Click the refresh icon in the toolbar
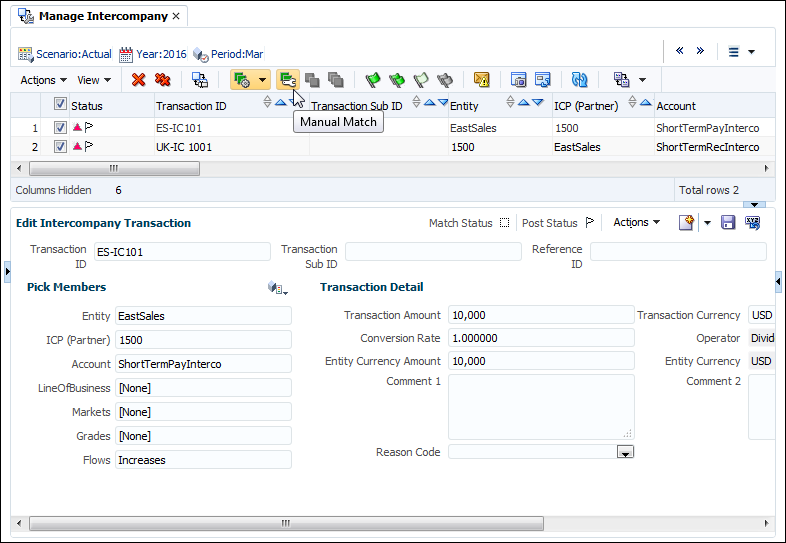Screen dimensions: 786x543 (579, 80)
